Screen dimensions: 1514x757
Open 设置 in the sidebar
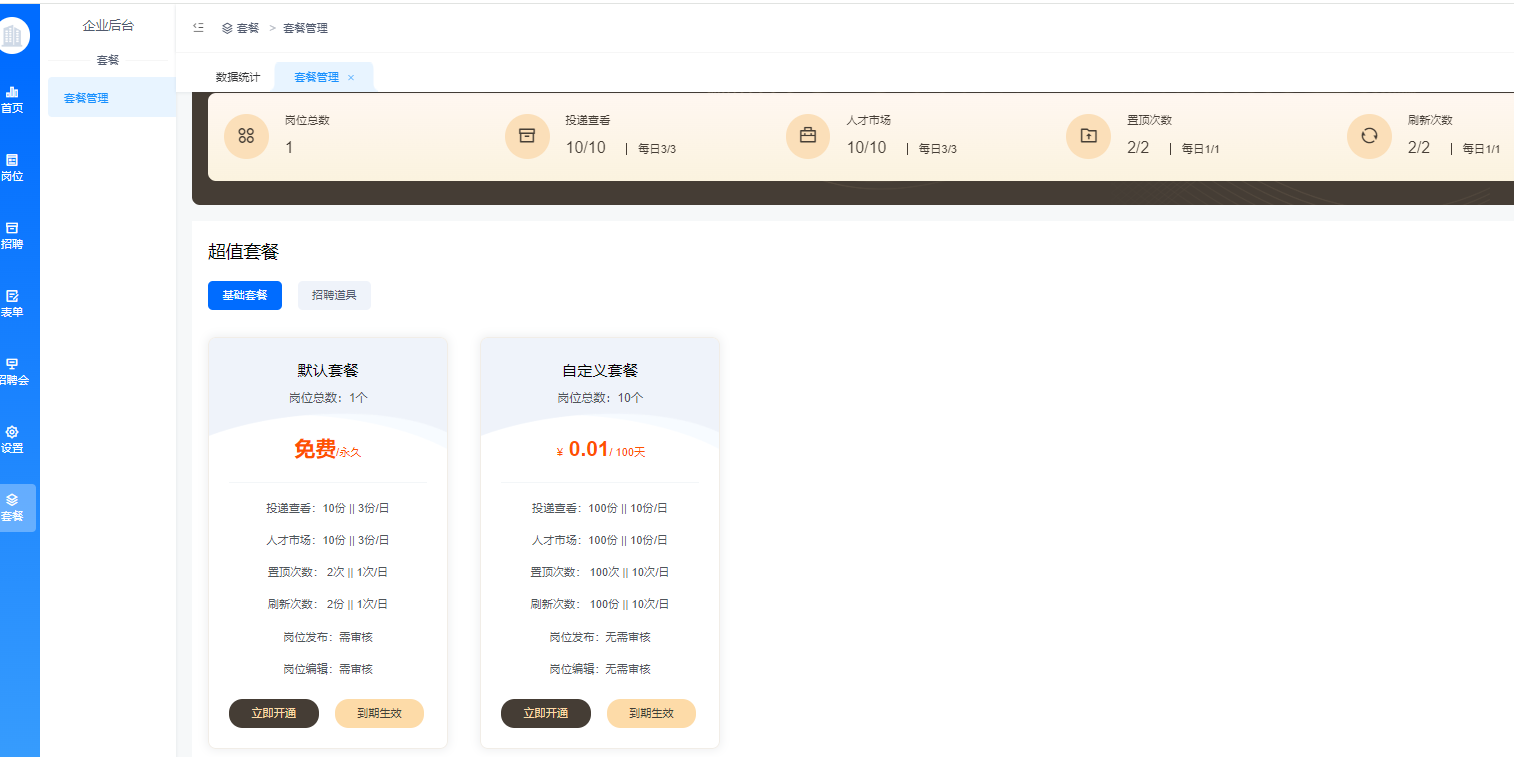tap(13, 439)
